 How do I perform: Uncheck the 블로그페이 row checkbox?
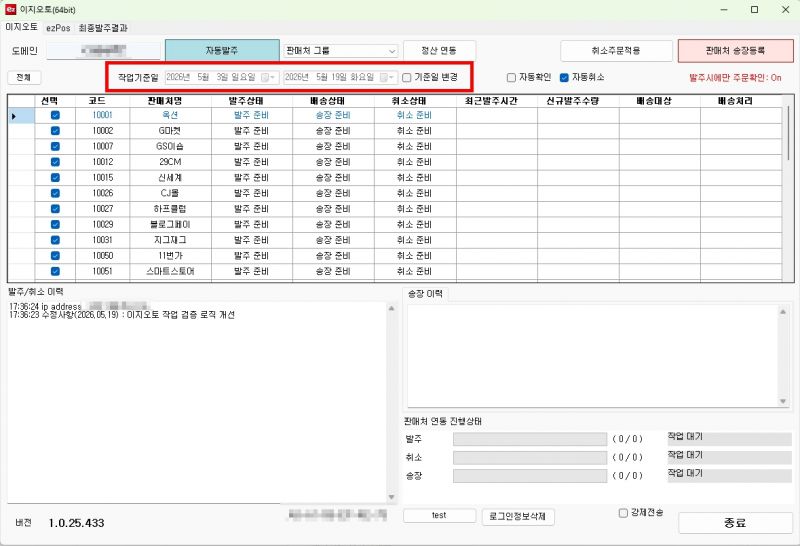[55, 225]
